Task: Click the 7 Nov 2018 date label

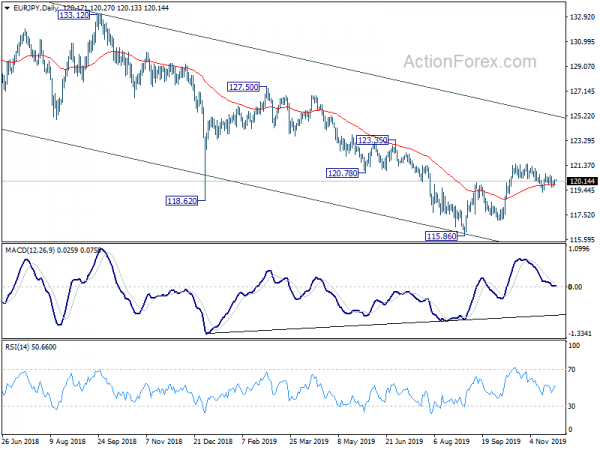Action: pyautogui.click(x=164, y=441)
